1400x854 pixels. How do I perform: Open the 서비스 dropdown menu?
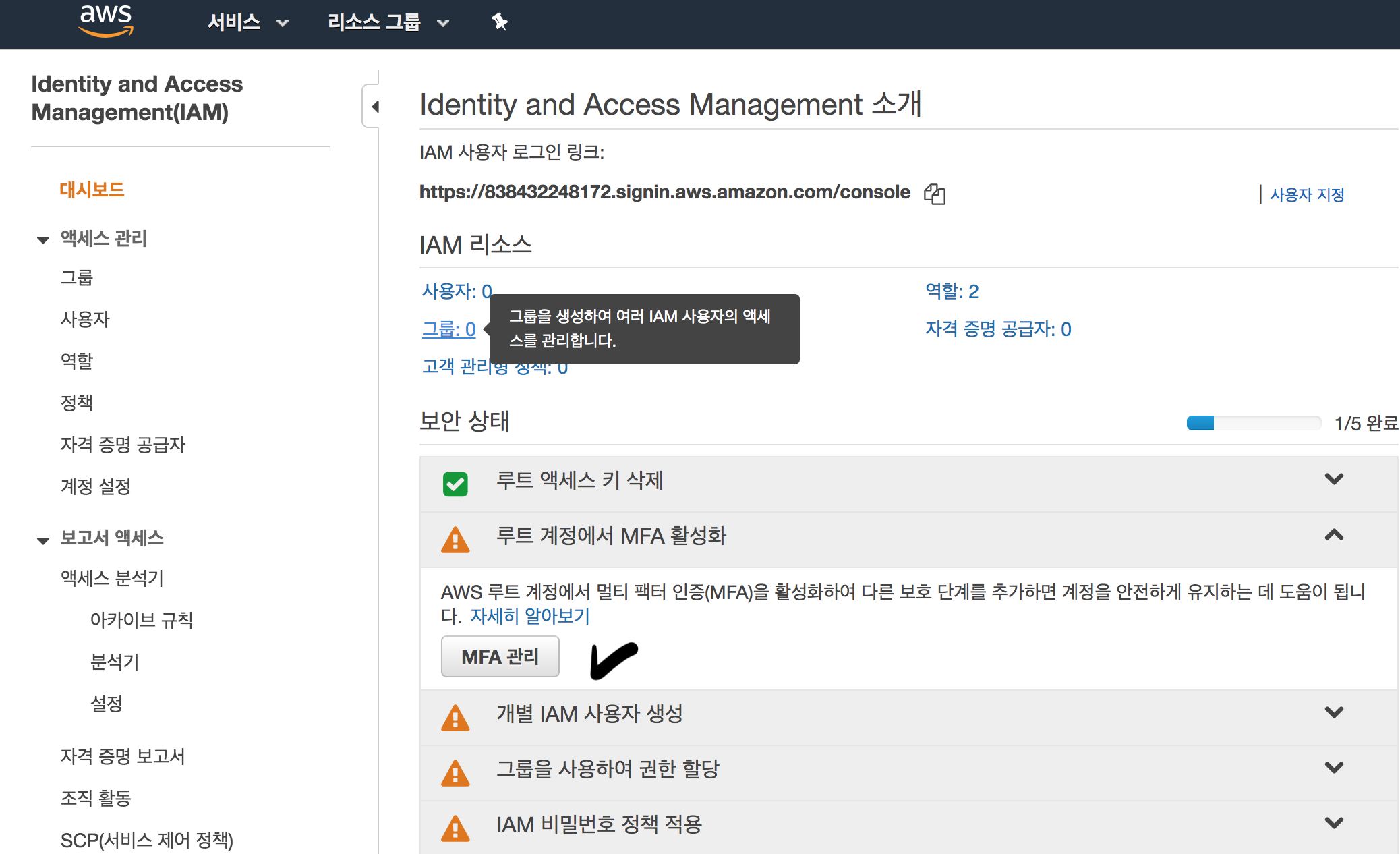coord(247,22)
